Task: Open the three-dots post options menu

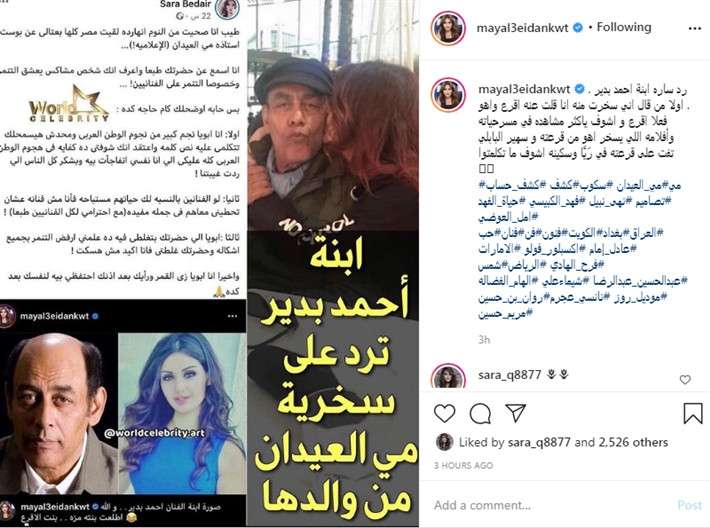Action: (694, 29)
